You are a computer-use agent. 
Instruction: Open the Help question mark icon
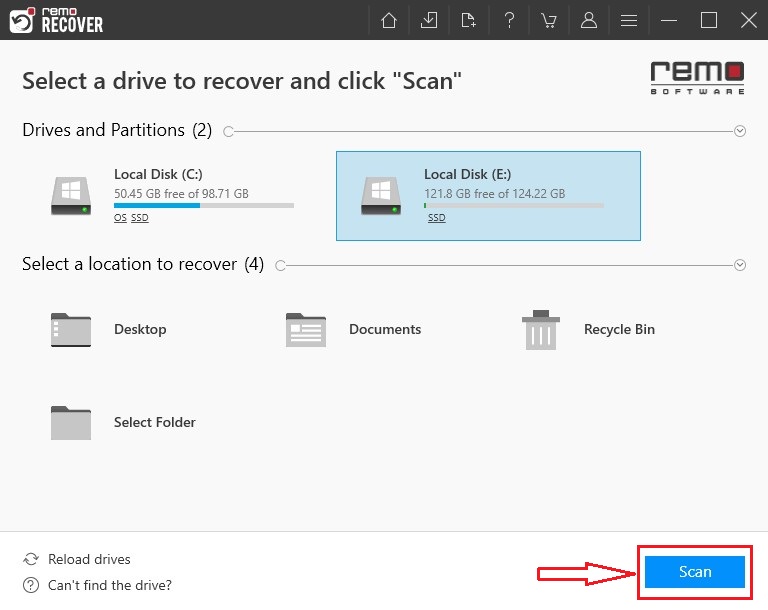point(509,20)
